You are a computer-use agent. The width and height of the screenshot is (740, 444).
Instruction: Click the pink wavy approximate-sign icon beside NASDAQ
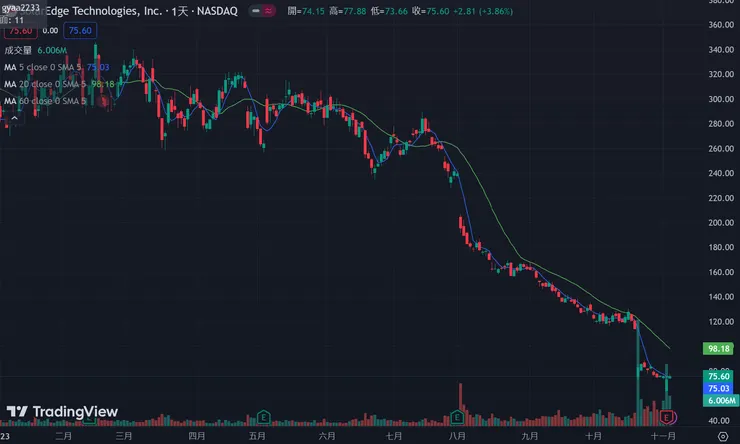click(268, 11)
